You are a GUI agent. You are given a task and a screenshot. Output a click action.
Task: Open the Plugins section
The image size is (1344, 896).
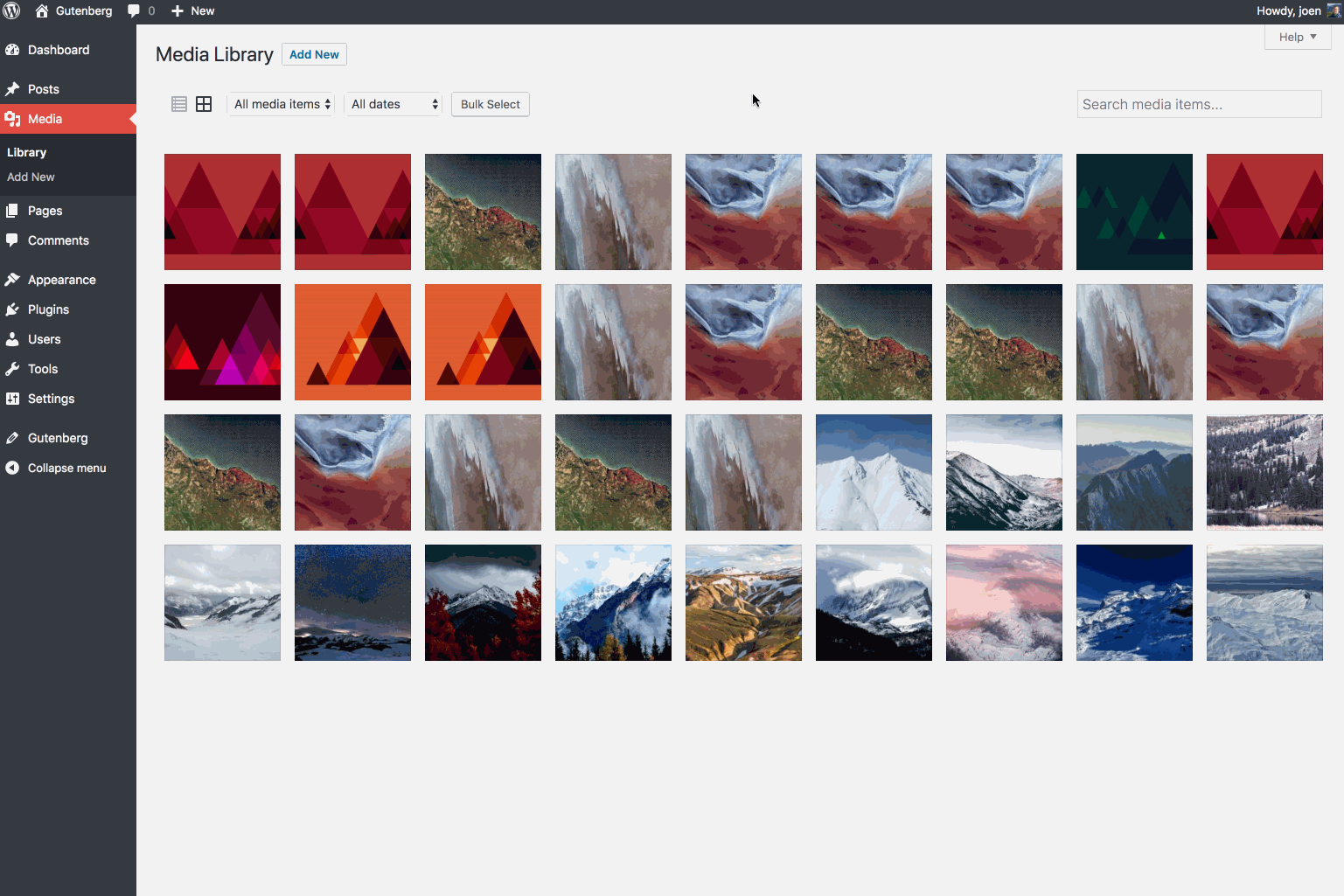(x=47, y=309)
